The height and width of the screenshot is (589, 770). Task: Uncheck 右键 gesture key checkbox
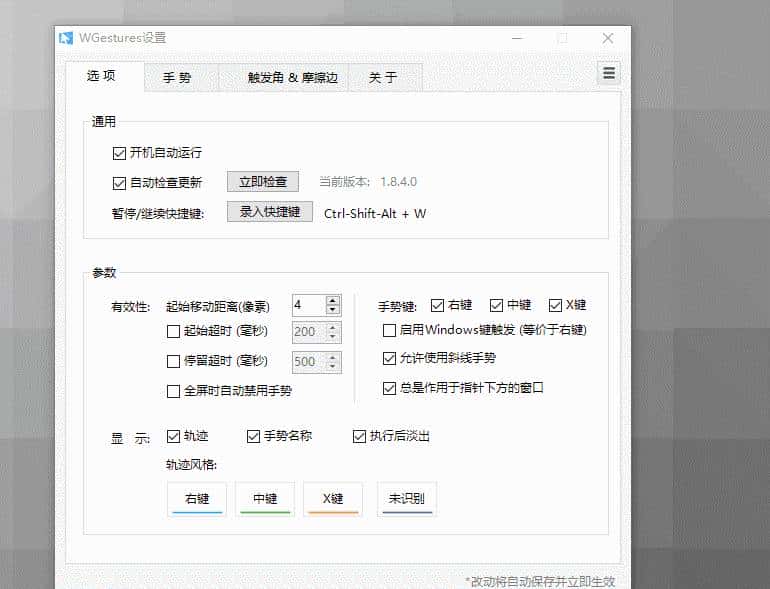(x=437, y=306)
